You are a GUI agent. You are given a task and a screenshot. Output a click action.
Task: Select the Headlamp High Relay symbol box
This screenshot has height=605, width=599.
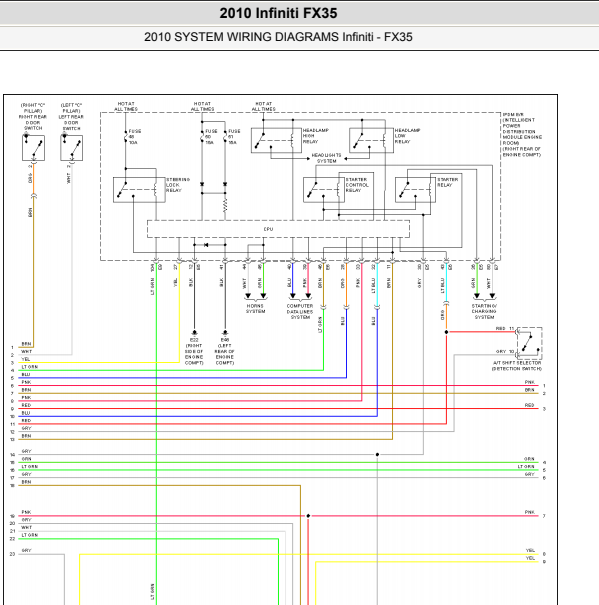tap(276, 140)
